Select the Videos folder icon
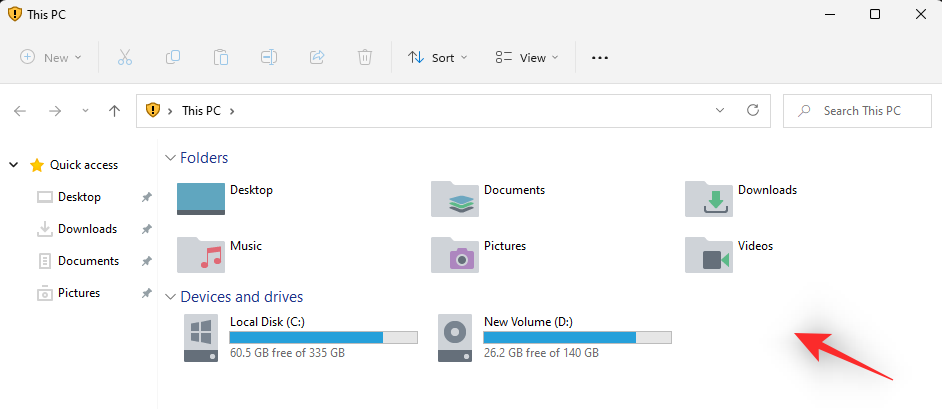Viewport: 942px width, 409px height. [x=709, y=255]
